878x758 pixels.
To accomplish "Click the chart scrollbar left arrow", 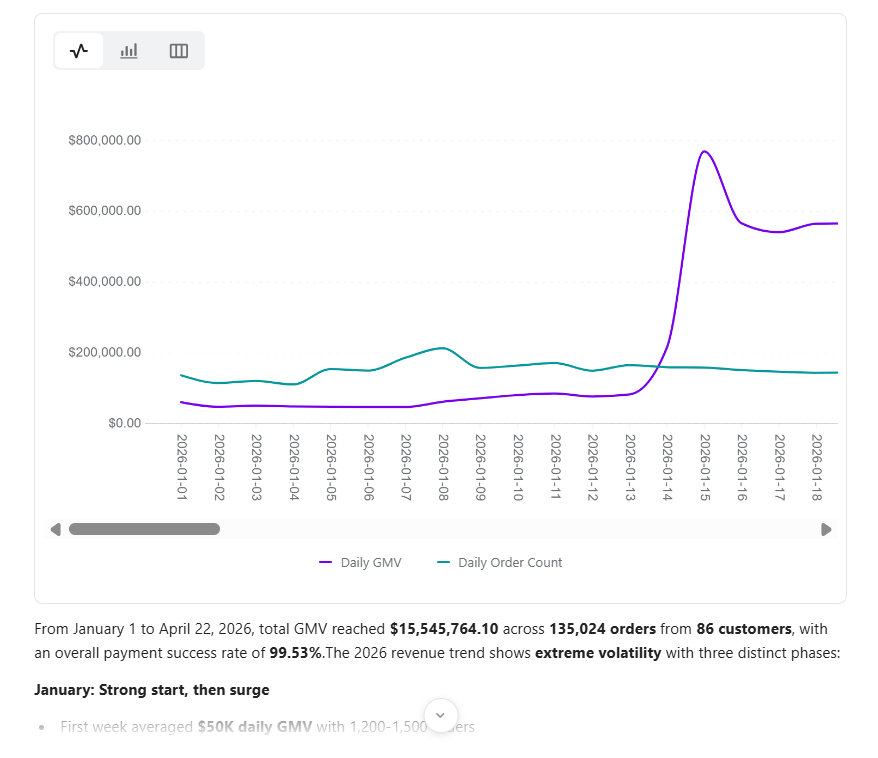I will [56, 529].
